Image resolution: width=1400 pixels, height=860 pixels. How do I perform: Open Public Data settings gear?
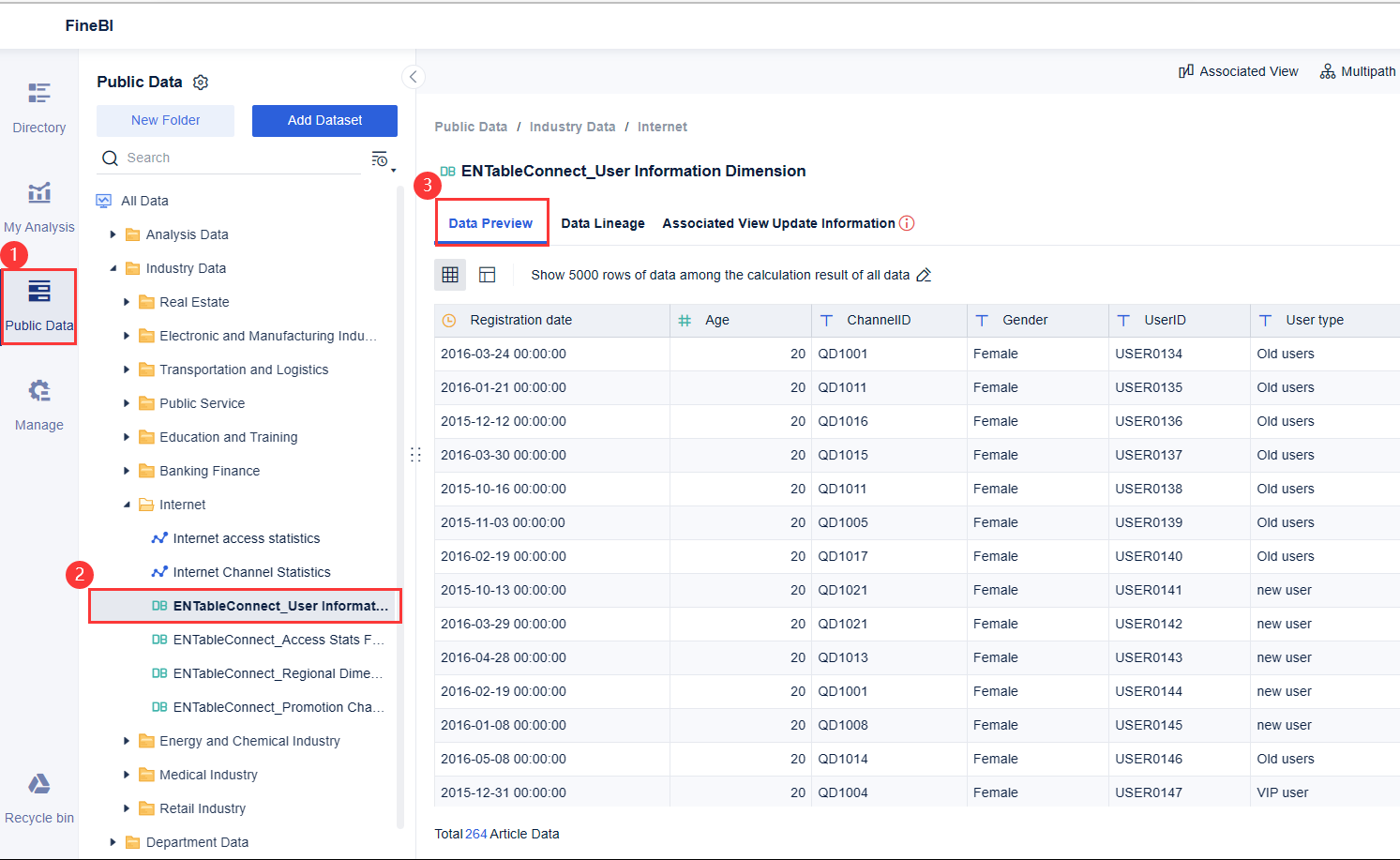201,83
